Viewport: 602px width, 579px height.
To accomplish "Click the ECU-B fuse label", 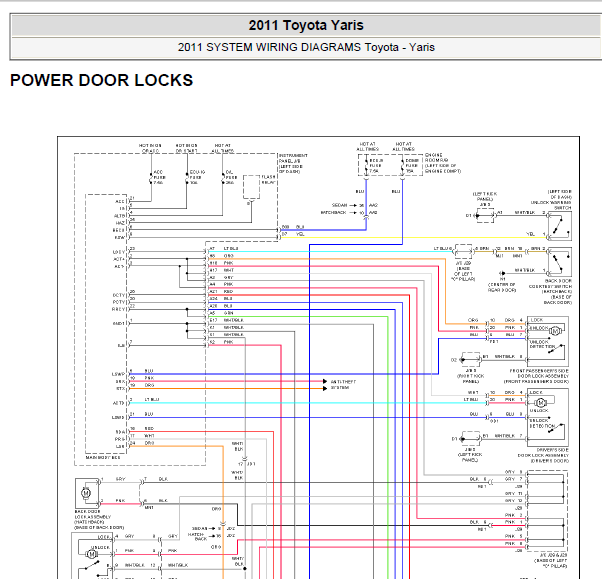I will coord(375,165).
